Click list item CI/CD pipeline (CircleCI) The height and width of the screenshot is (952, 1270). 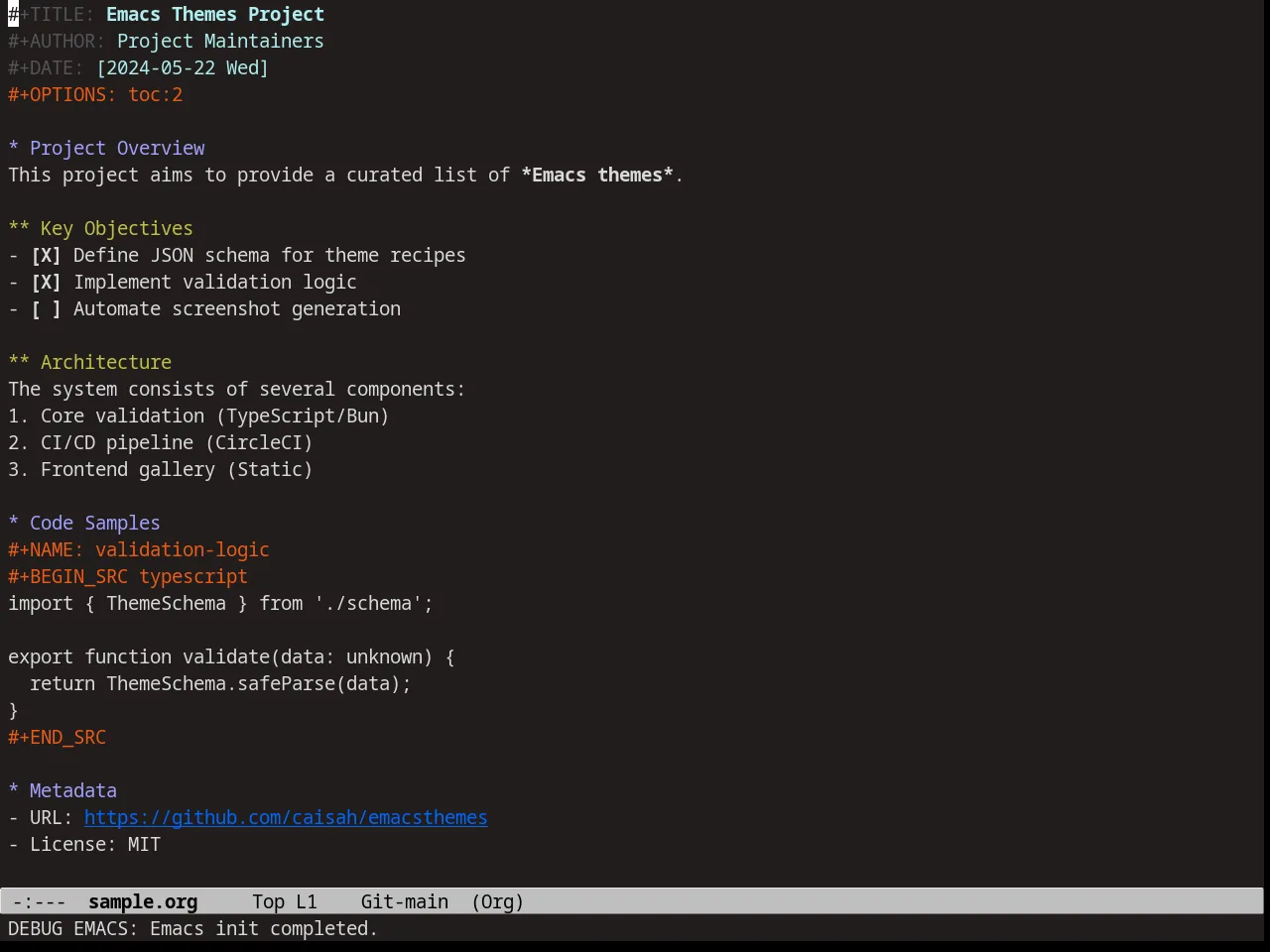[161, 443]
